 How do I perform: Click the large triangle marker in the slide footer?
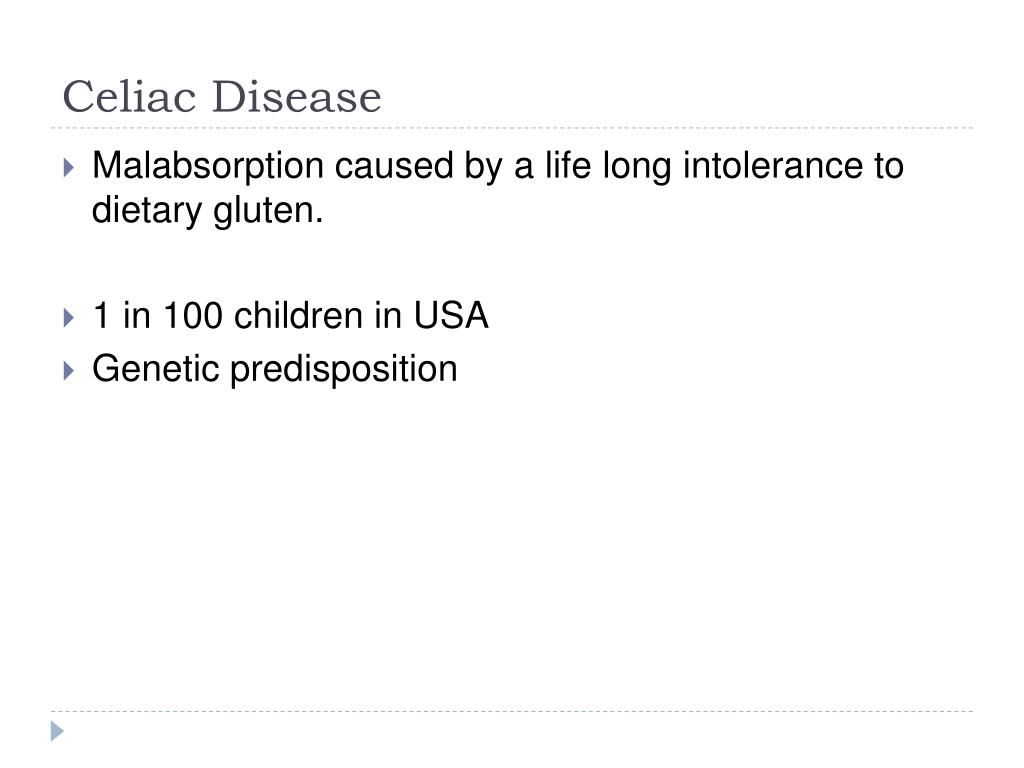(x=57, y=731)
